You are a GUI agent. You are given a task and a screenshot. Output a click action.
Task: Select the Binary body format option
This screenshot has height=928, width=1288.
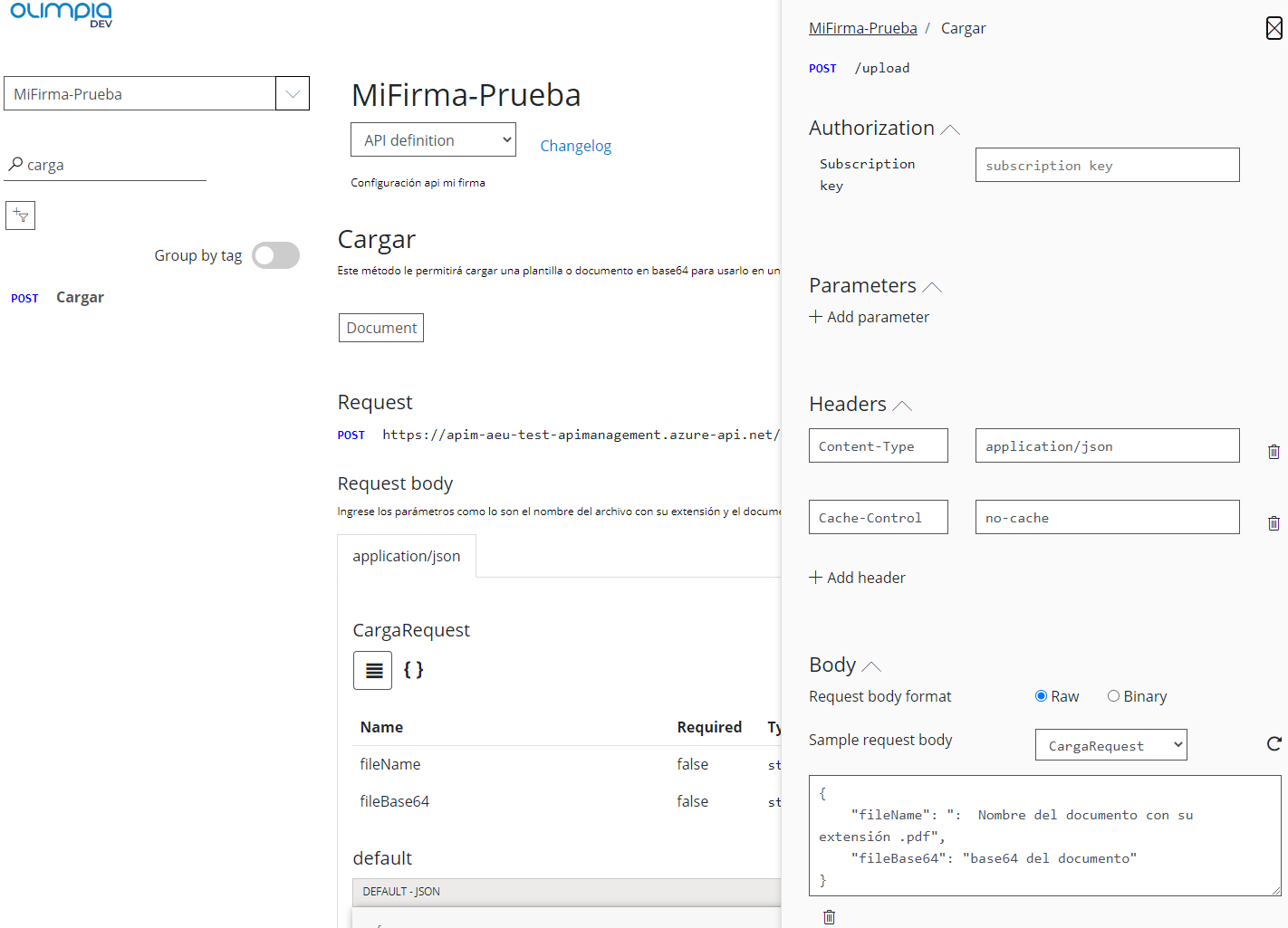[x=1113, y=696]
